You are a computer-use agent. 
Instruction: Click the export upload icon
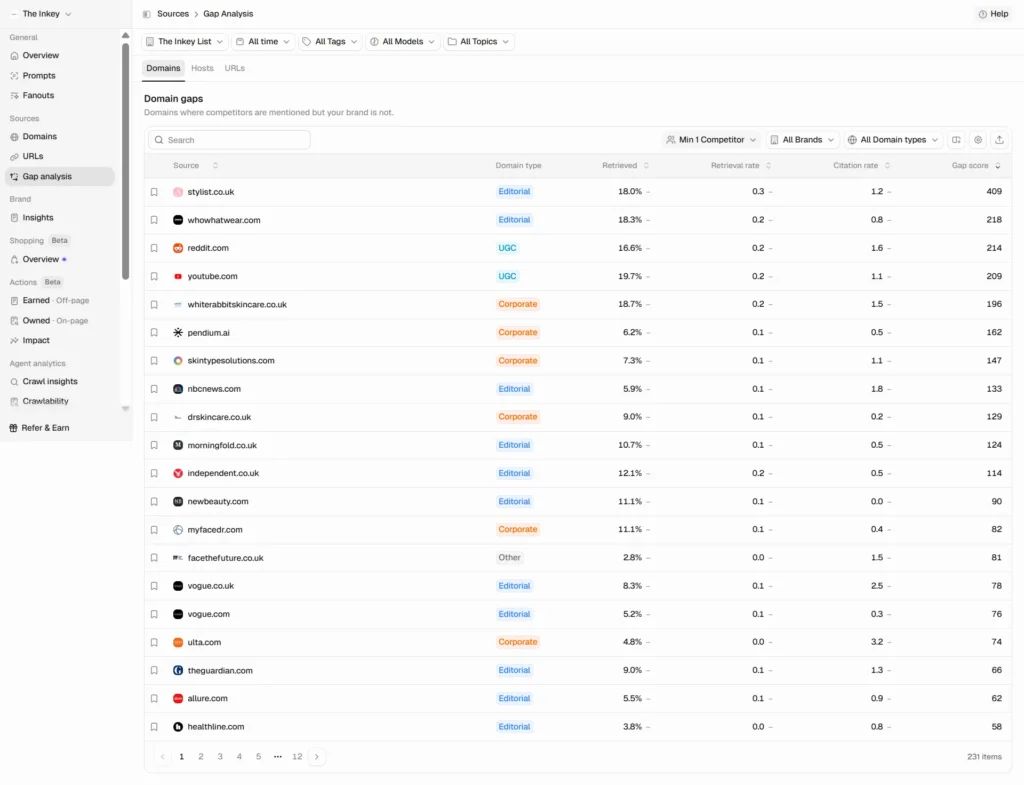click(999, 140)
